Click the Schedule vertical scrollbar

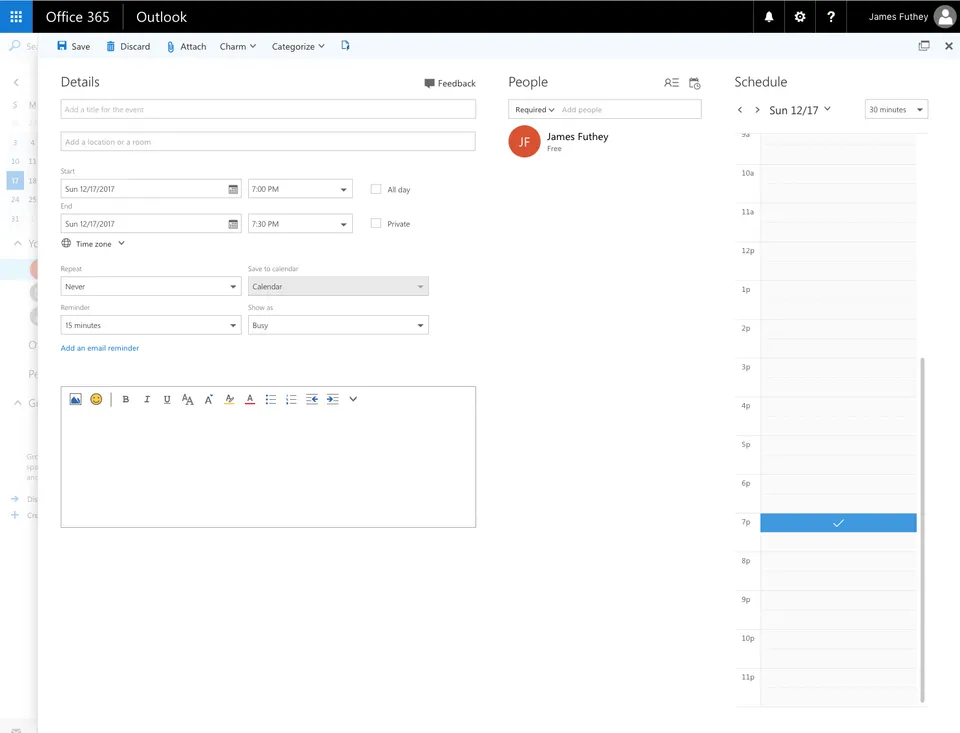click(x=922, y=530)
